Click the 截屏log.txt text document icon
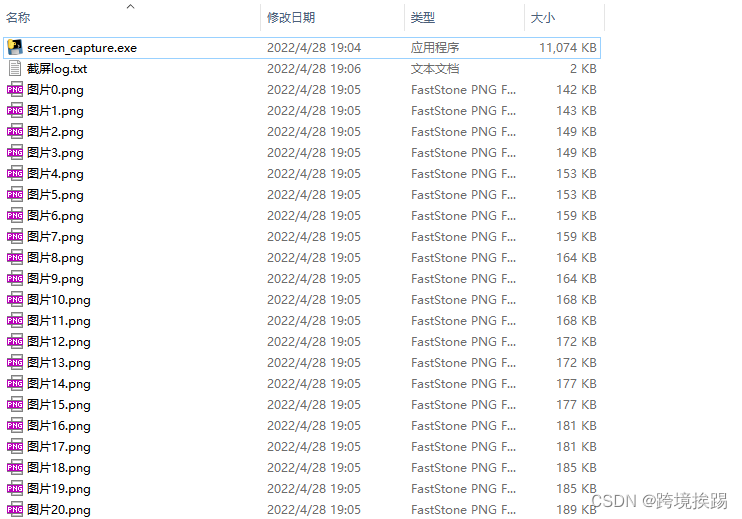This screenshot has width=742, height=519. [x=15, y=69]
